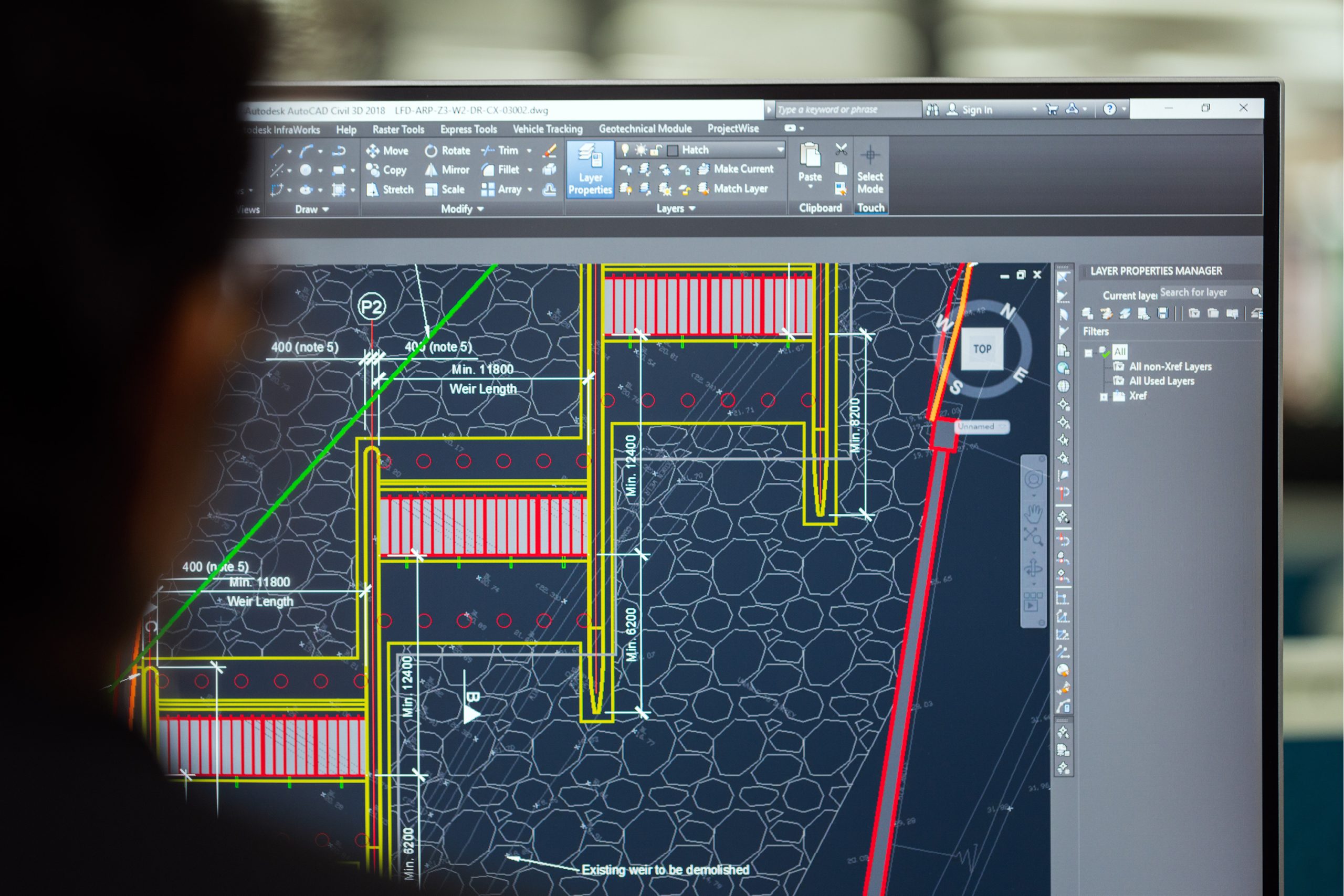
Task: Click the TOP face of the ViewCube
Action: tap(982, 349)
